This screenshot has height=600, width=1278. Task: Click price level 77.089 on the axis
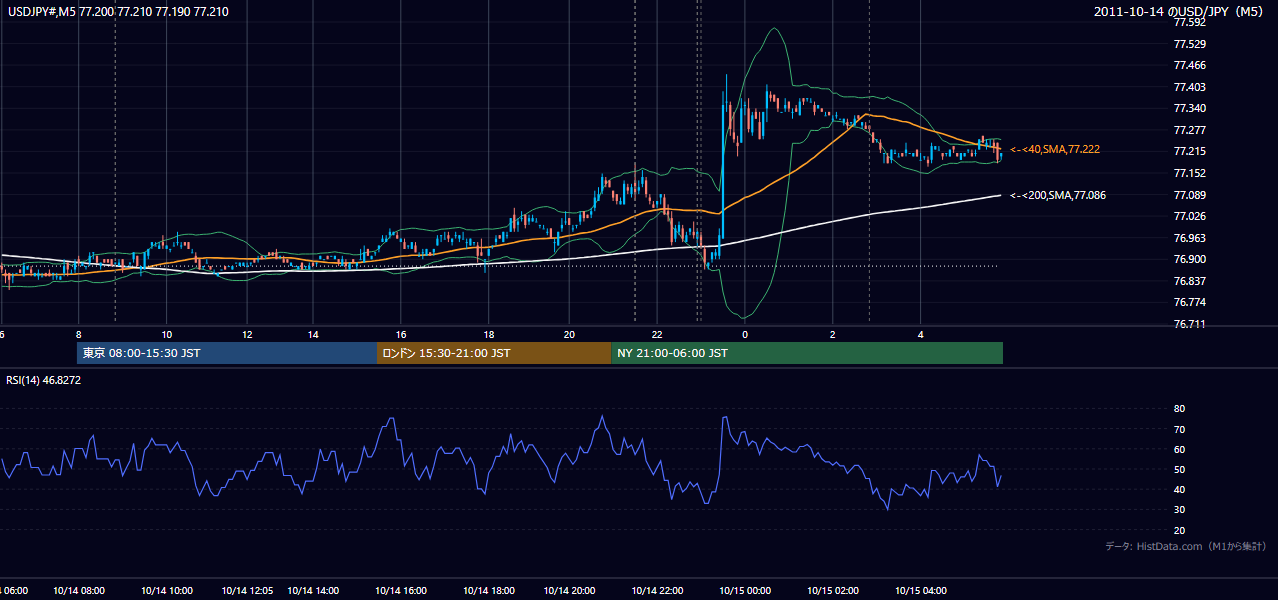1189,195
